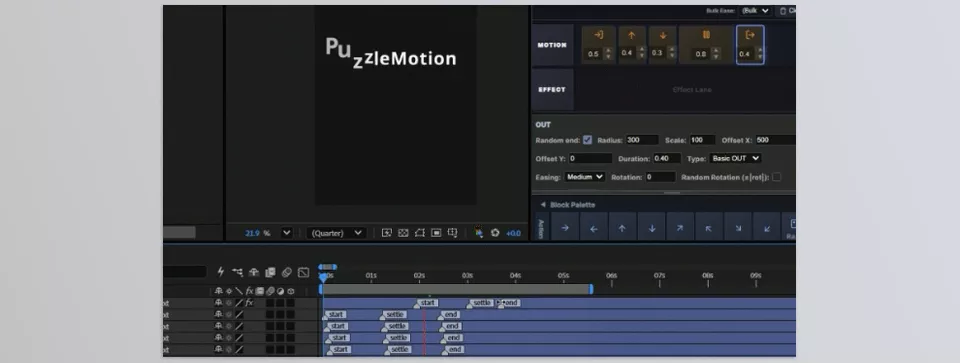Select the IN motion block valued 0.5
Viewport: 960px width, 363px height.
coord(598,45)
